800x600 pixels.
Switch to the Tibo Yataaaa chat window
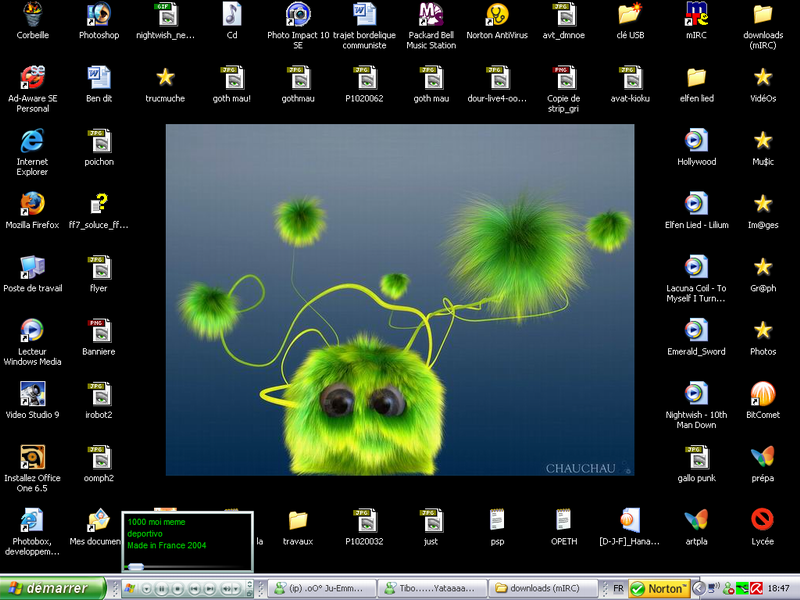[x=434, y=588]
